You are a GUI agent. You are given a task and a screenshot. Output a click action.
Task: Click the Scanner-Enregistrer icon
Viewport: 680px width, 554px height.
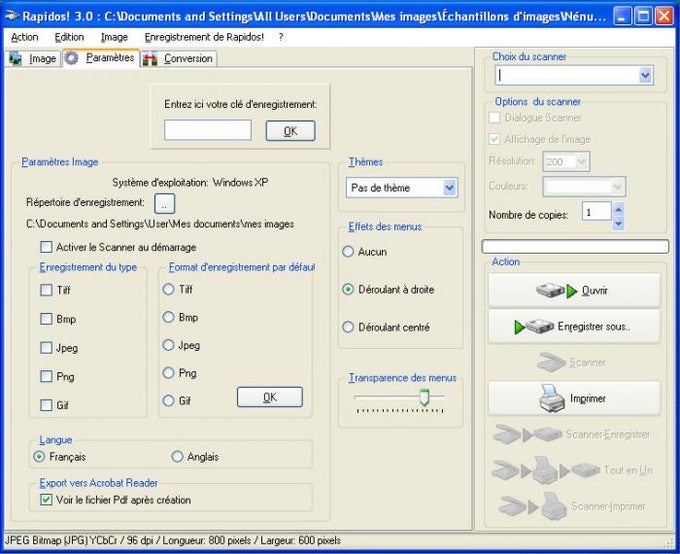[x=528, y=434]
